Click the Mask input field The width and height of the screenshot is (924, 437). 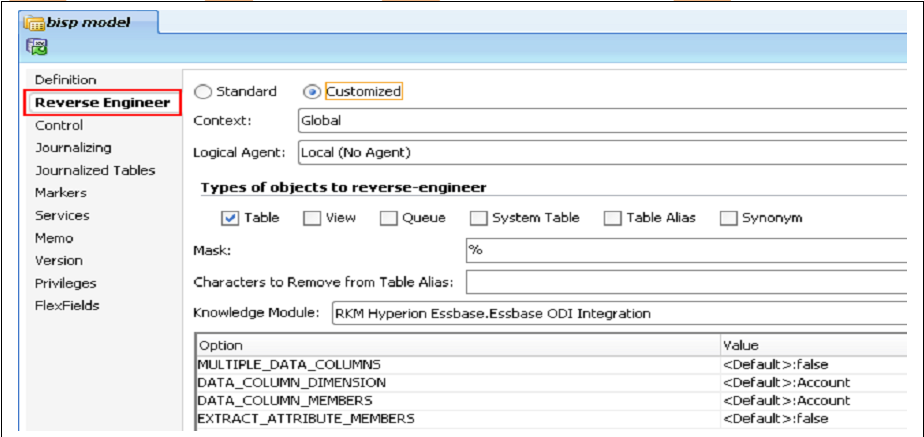[685, 250]
